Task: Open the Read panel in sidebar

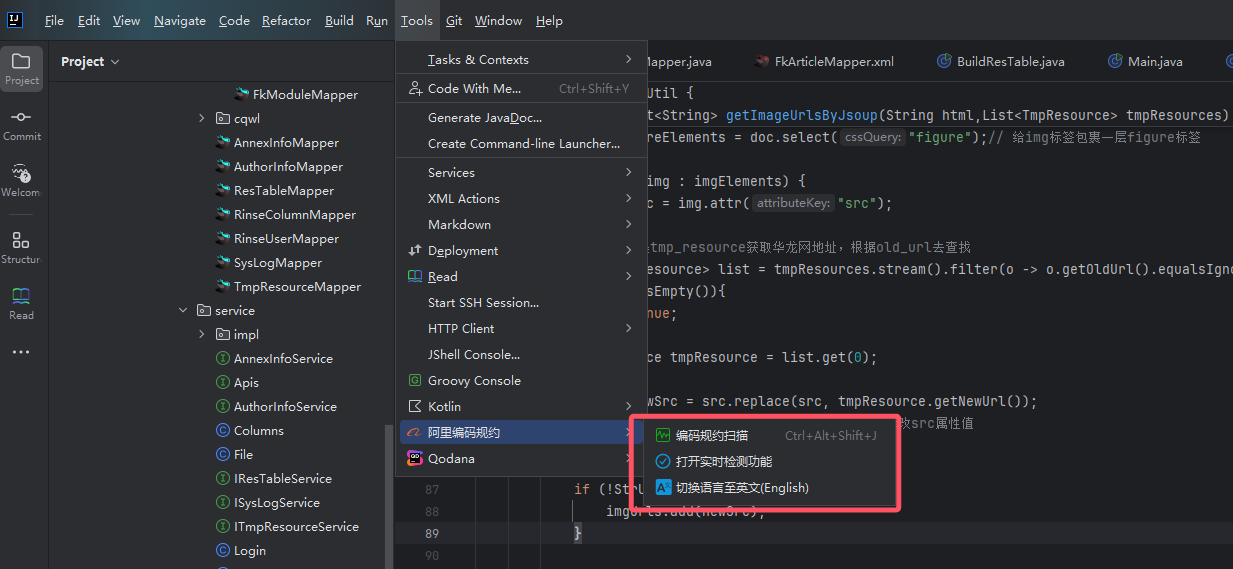Action: tap(21, 303)
